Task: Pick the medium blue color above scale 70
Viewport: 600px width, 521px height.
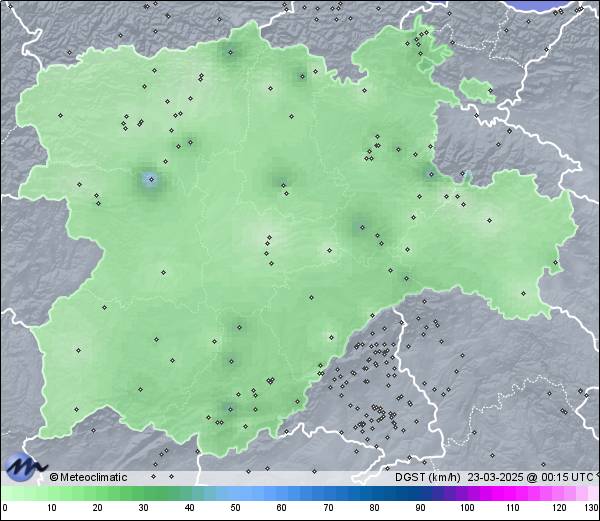Action: tap(328, 493)
